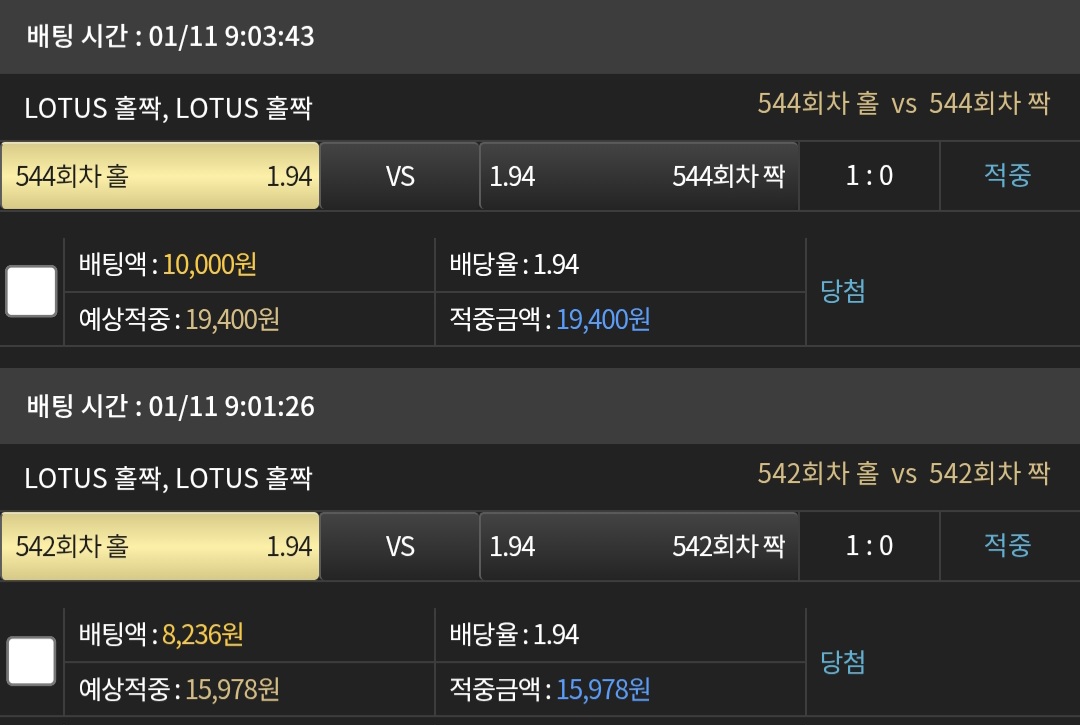Select the 542회차 짝 1.94 option

[638, 546]
